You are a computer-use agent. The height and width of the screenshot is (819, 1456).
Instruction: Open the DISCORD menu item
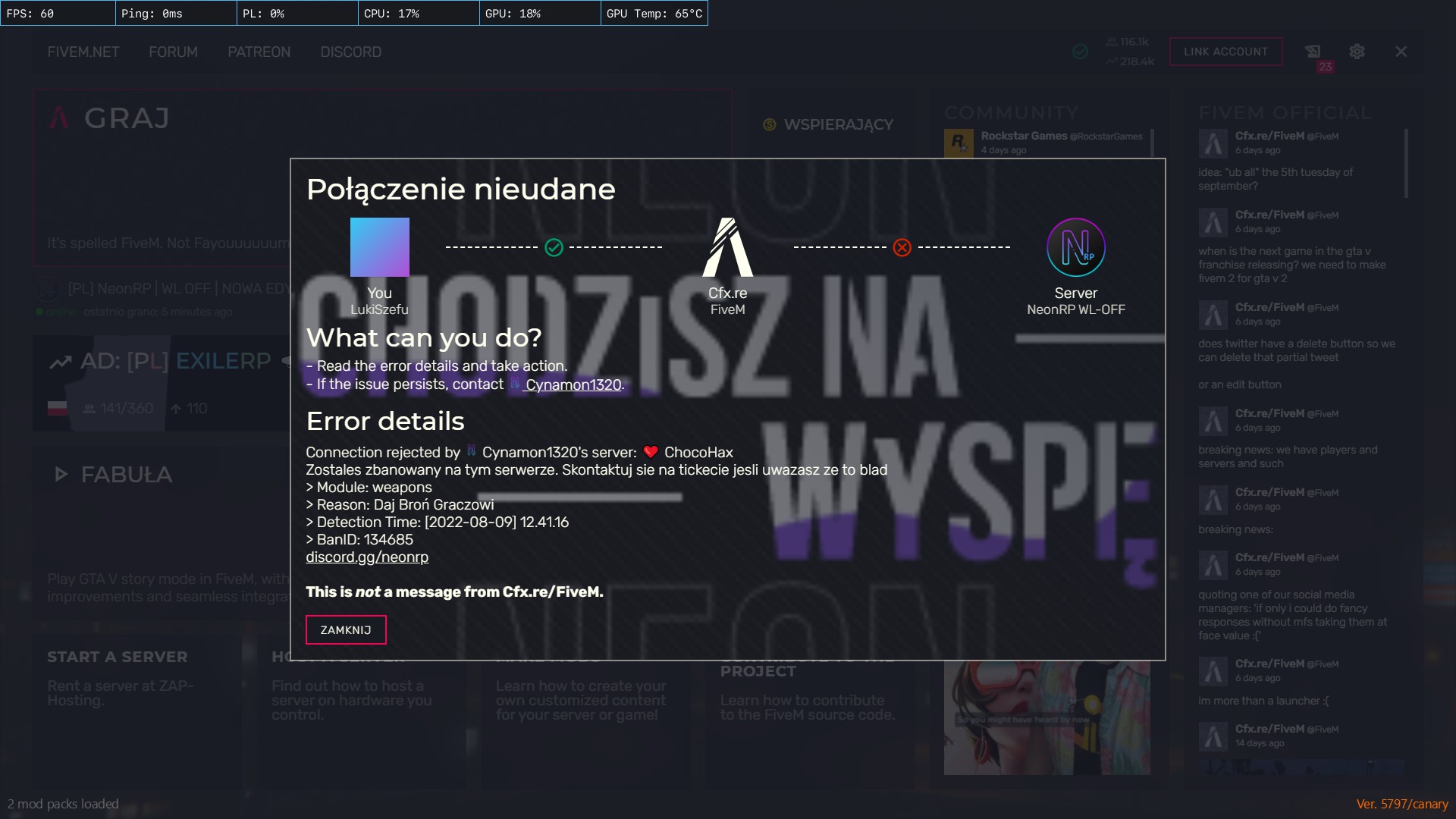click(350, 52)
